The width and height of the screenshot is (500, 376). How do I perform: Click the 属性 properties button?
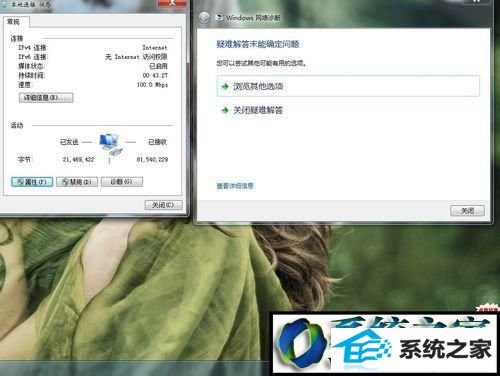[x=32, y=182]
